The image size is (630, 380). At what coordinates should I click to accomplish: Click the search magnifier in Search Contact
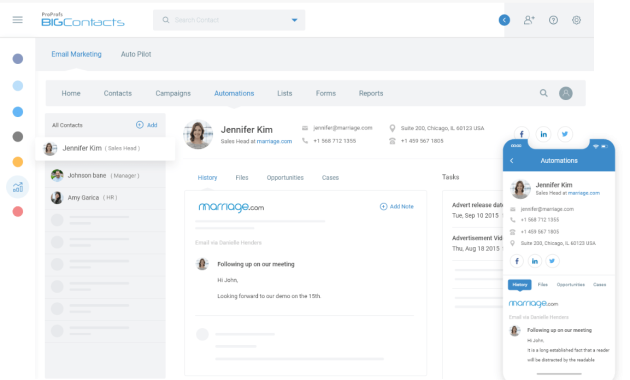pos(166,20)
